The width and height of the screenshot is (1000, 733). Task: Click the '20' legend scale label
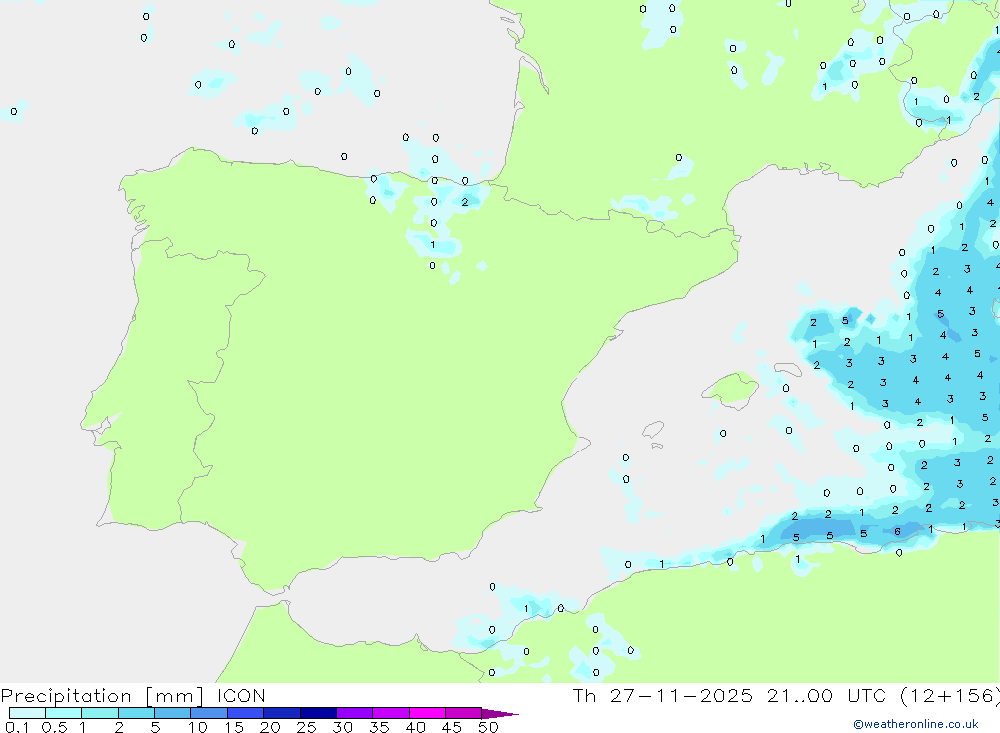270,727
